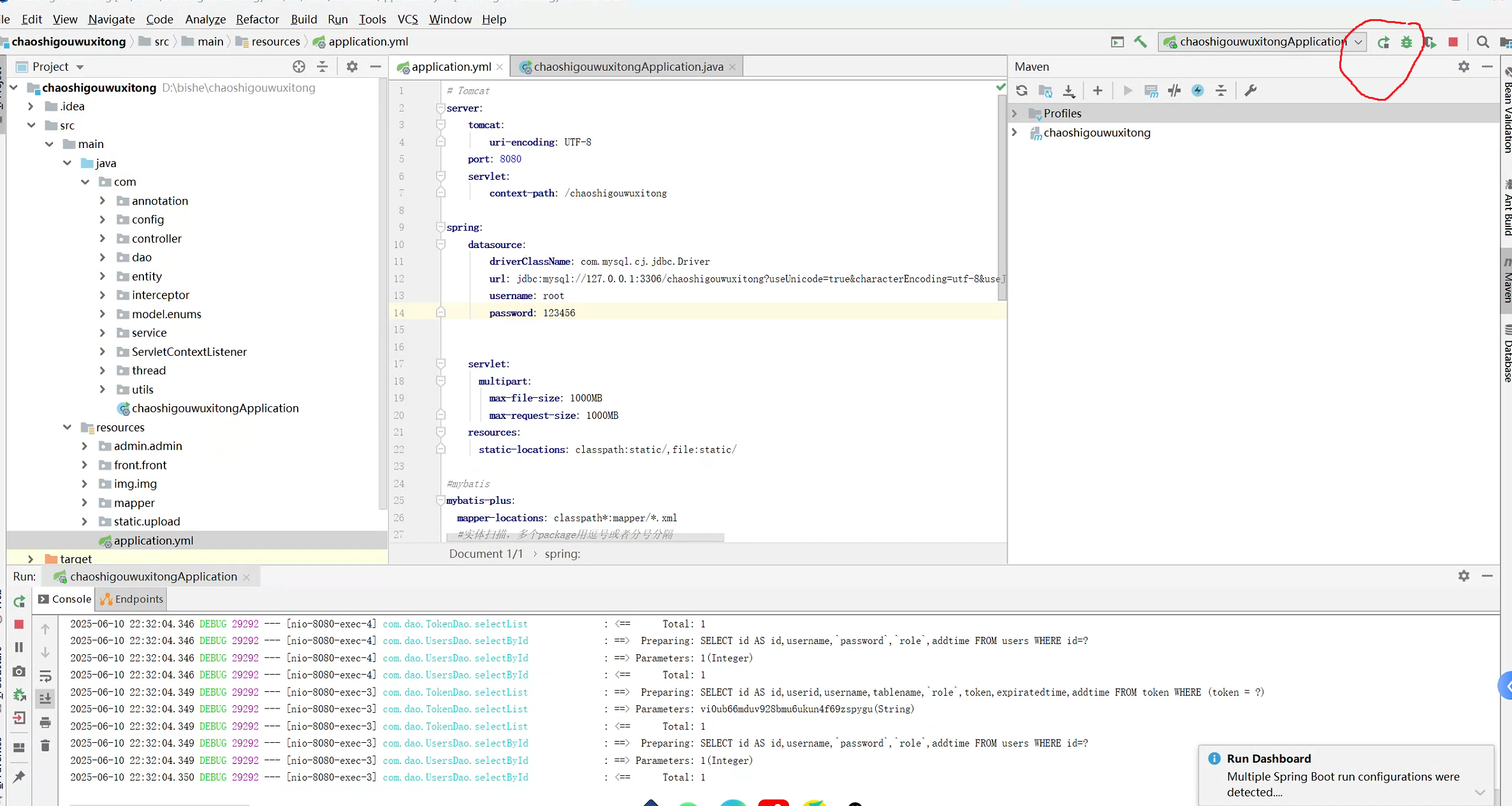Fold the spring block at line 9
1512x806 pixels.
(440, 227)
